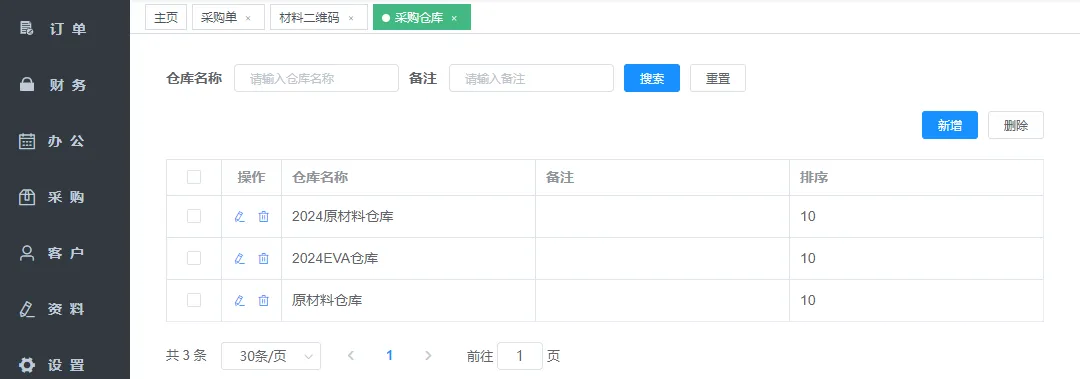Screen dimensions: 1080x379
Task: Open the 30条/页 page size dropdown
Action: click(x=271, y=356)
